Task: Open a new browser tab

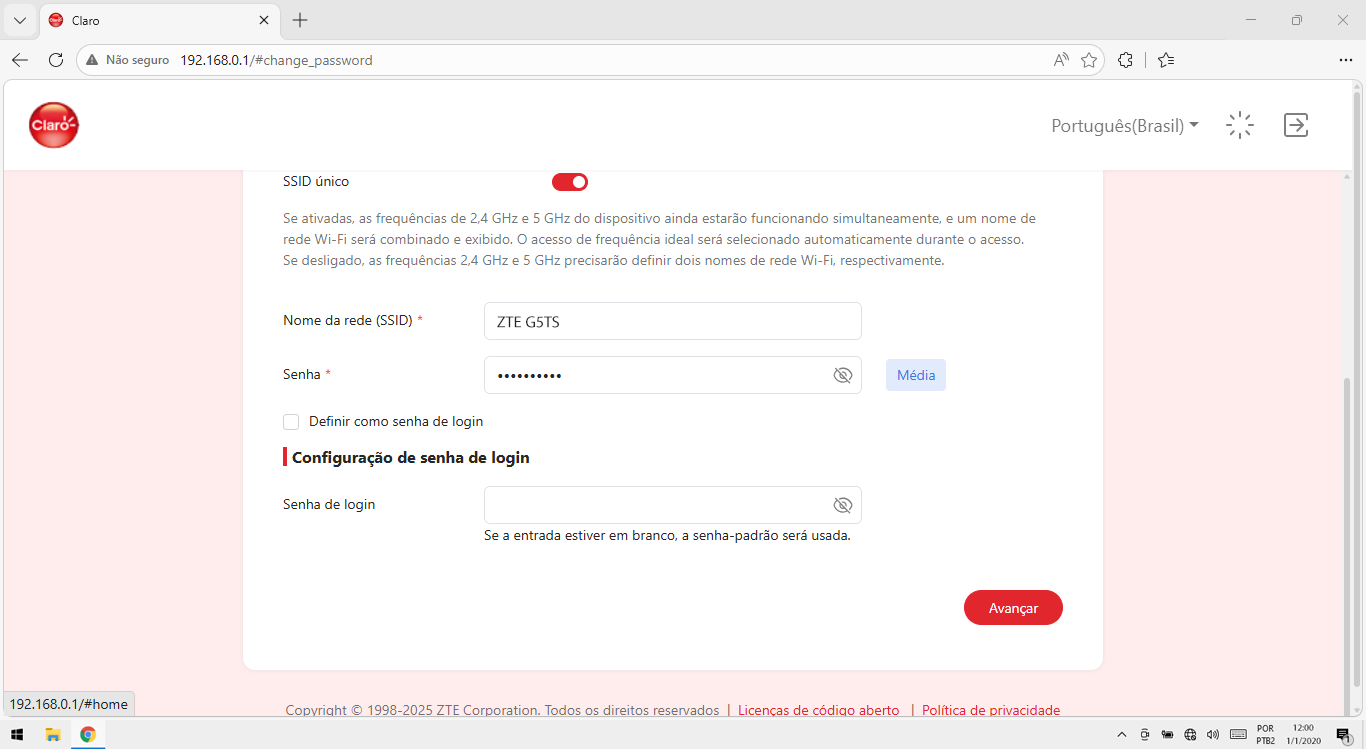Action: (x=300, y=20)
